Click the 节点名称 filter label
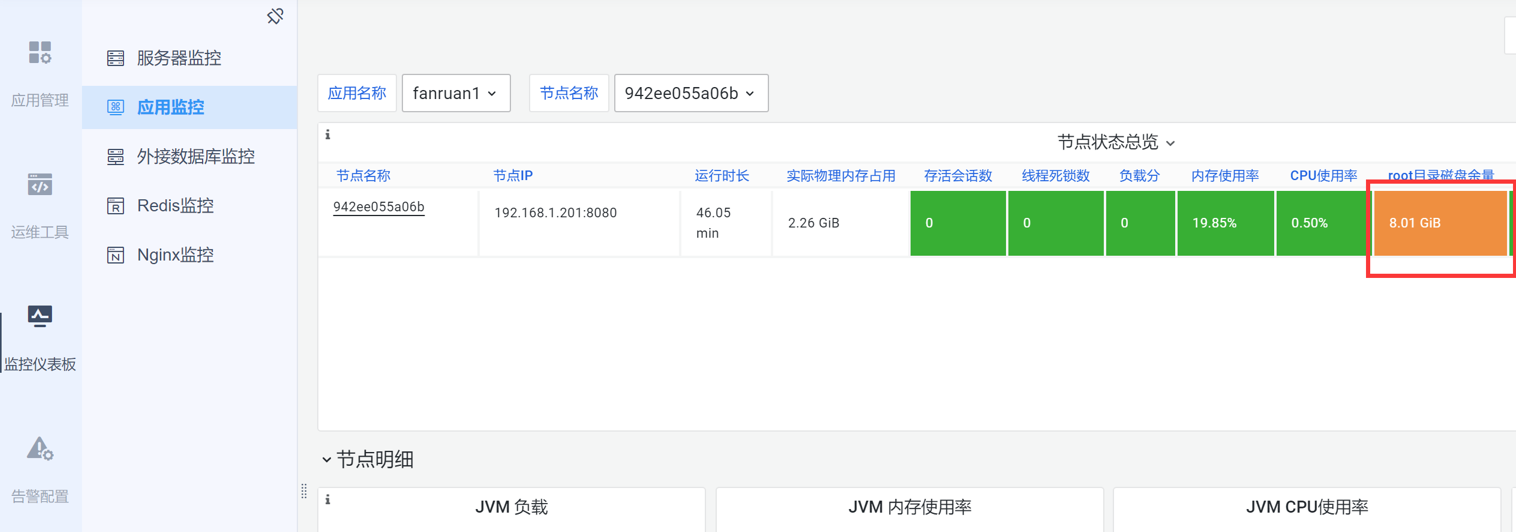 pyautogui.click(x=569, y=93)
